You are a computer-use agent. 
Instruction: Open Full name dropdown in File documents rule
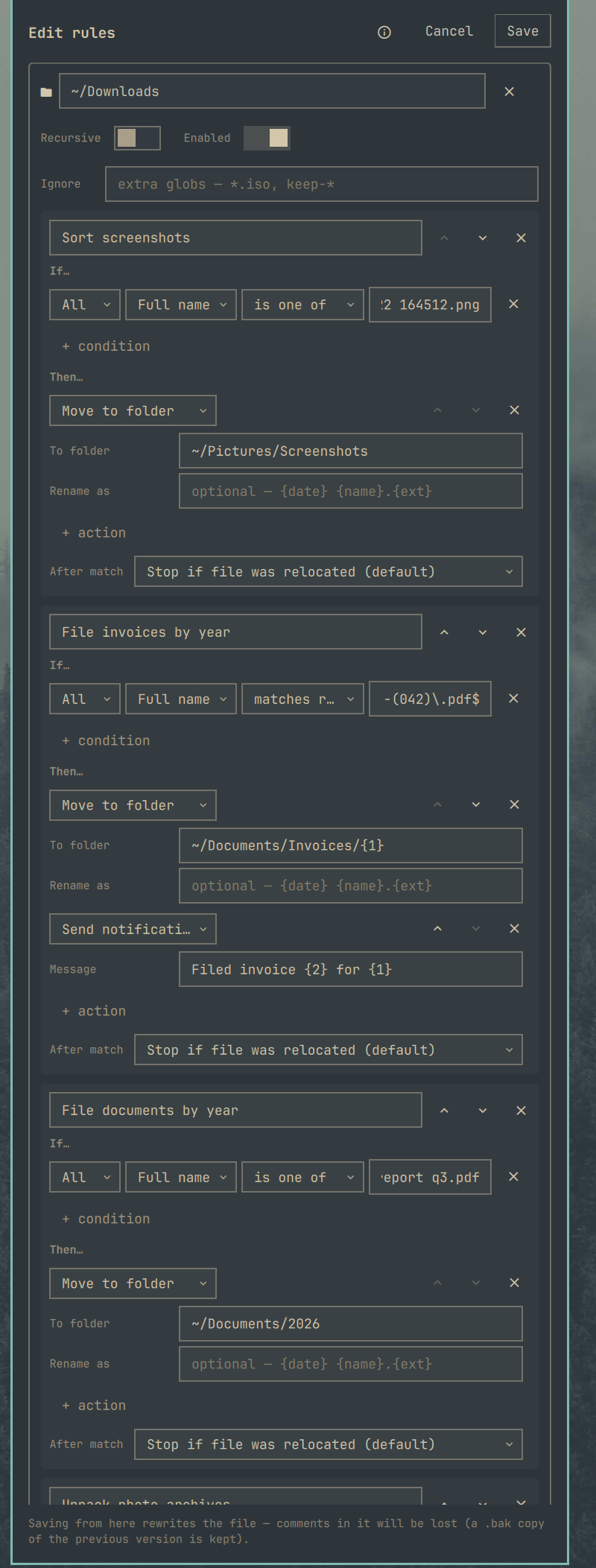point(181,1177)
